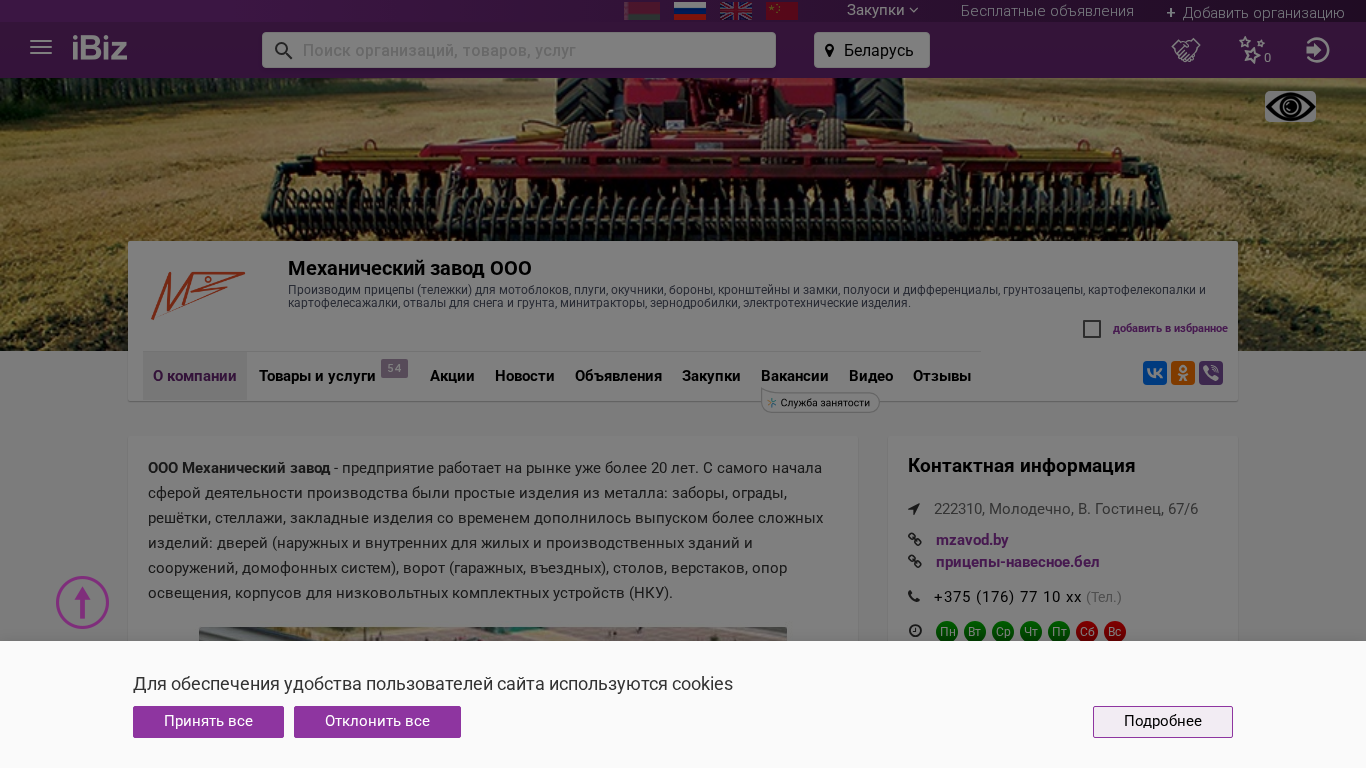Click the link icon beside mzavod.by
Image resolution: width=1366 pixels, height=768 pixels.
pos(914,540)
